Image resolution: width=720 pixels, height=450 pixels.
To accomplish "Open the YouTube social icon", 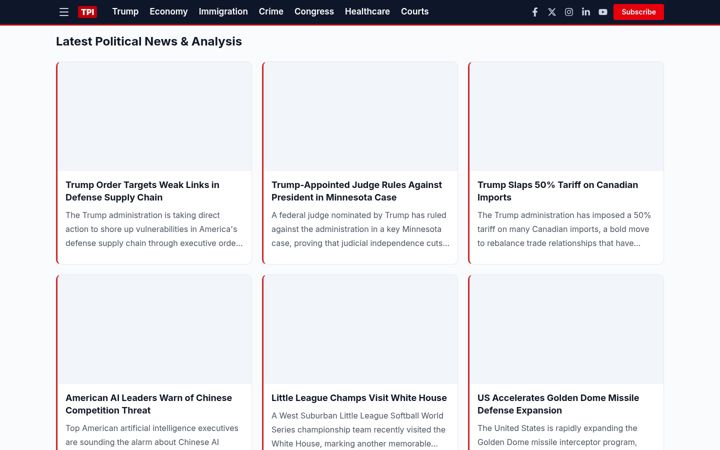I will click(603, 12).
